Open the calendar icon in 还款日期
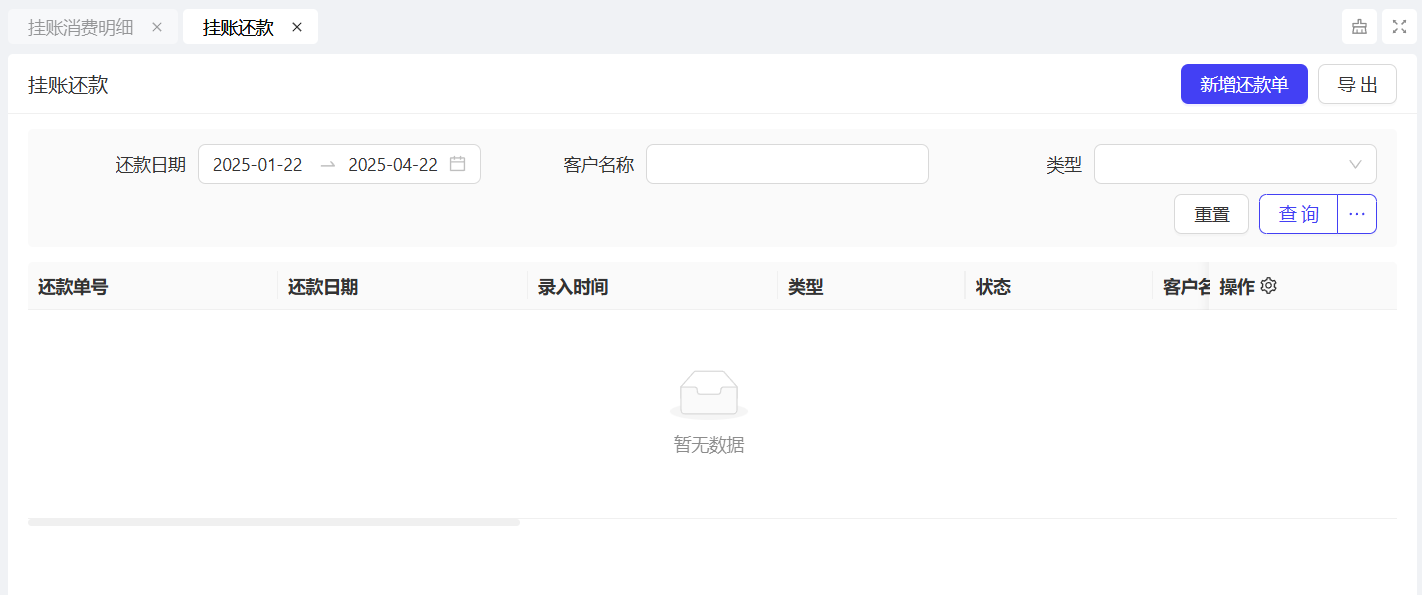Image resolution: width=1422 pixels, height=595 pixels. point(457,164)
